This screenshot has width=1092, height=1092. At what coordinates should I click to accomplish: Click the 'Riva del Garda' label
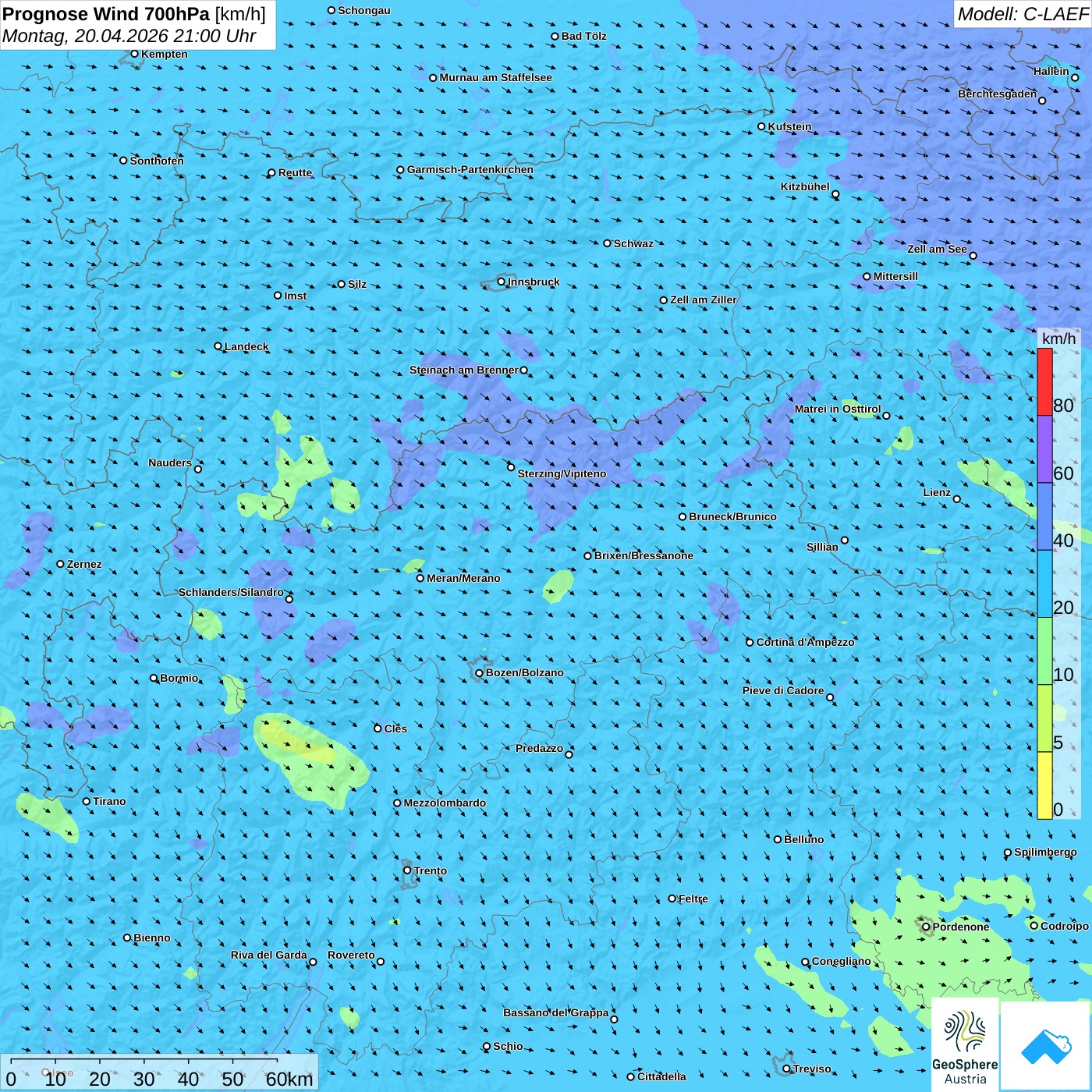[268, 955]
